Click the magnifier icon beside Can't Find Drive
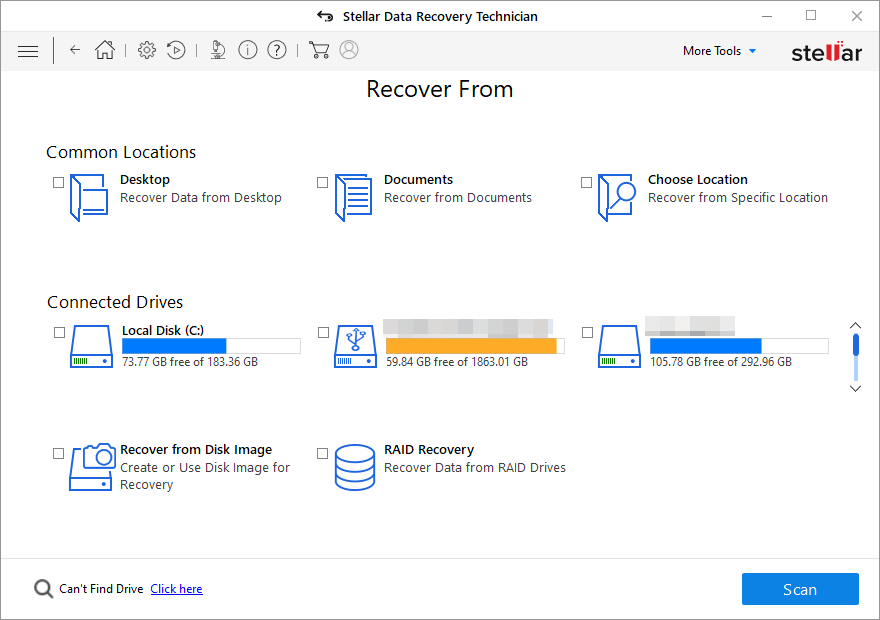 [x=43, y=589]
